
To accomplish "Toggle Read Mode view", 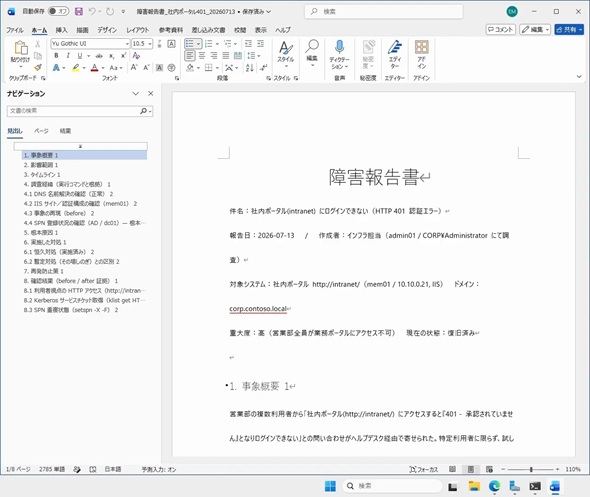I will [x=452, y=469].
